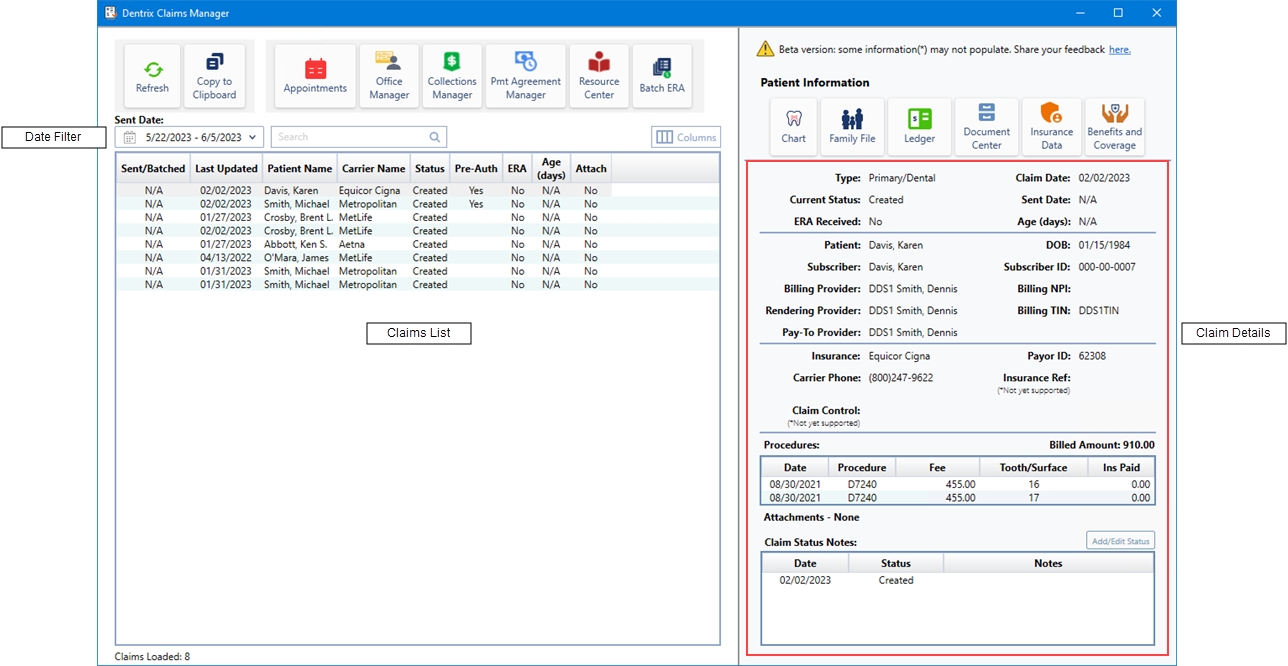
Task: Click the calendar icon in Sent Date filter
Action: (x=129, y=137)
